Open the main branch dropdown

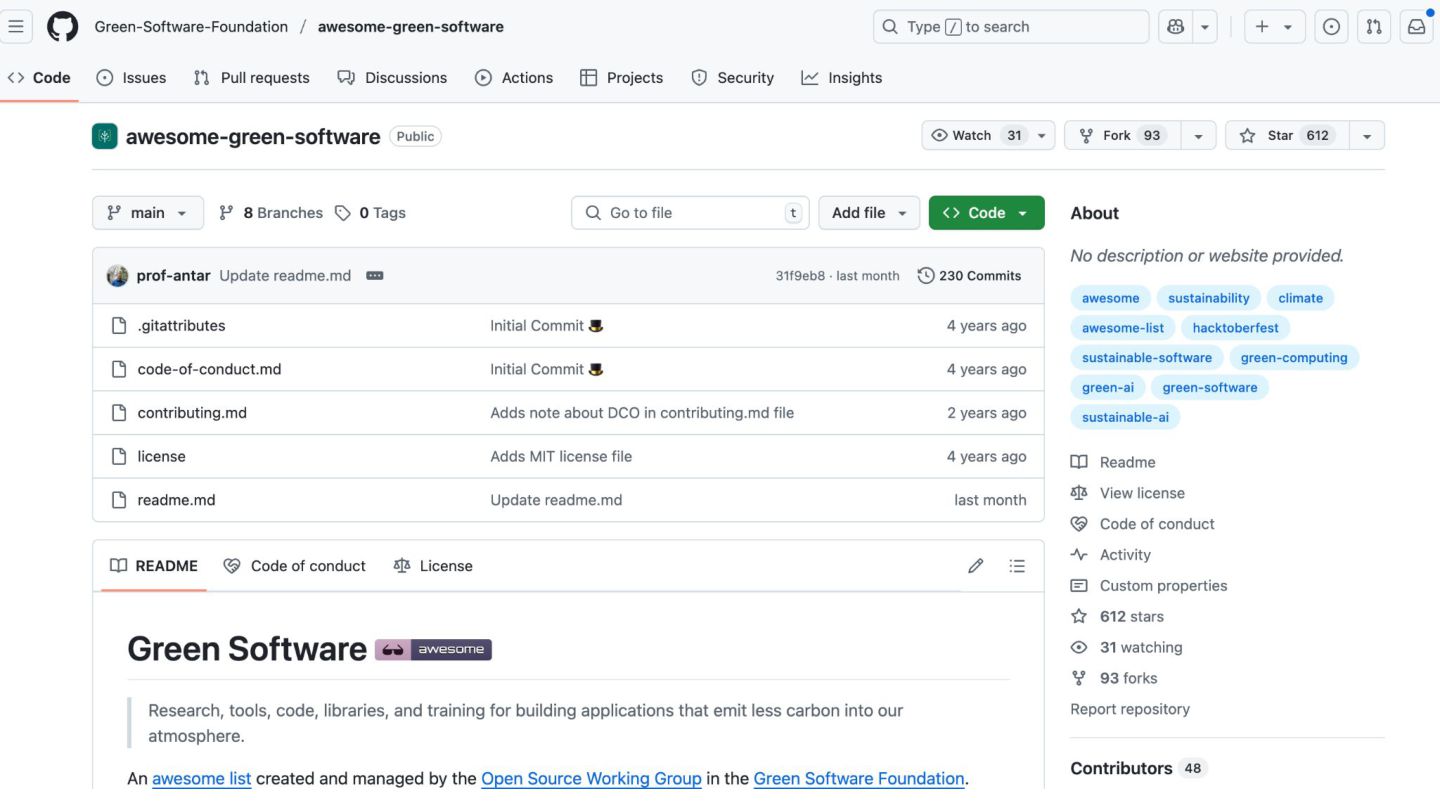(x=148, y=213)
